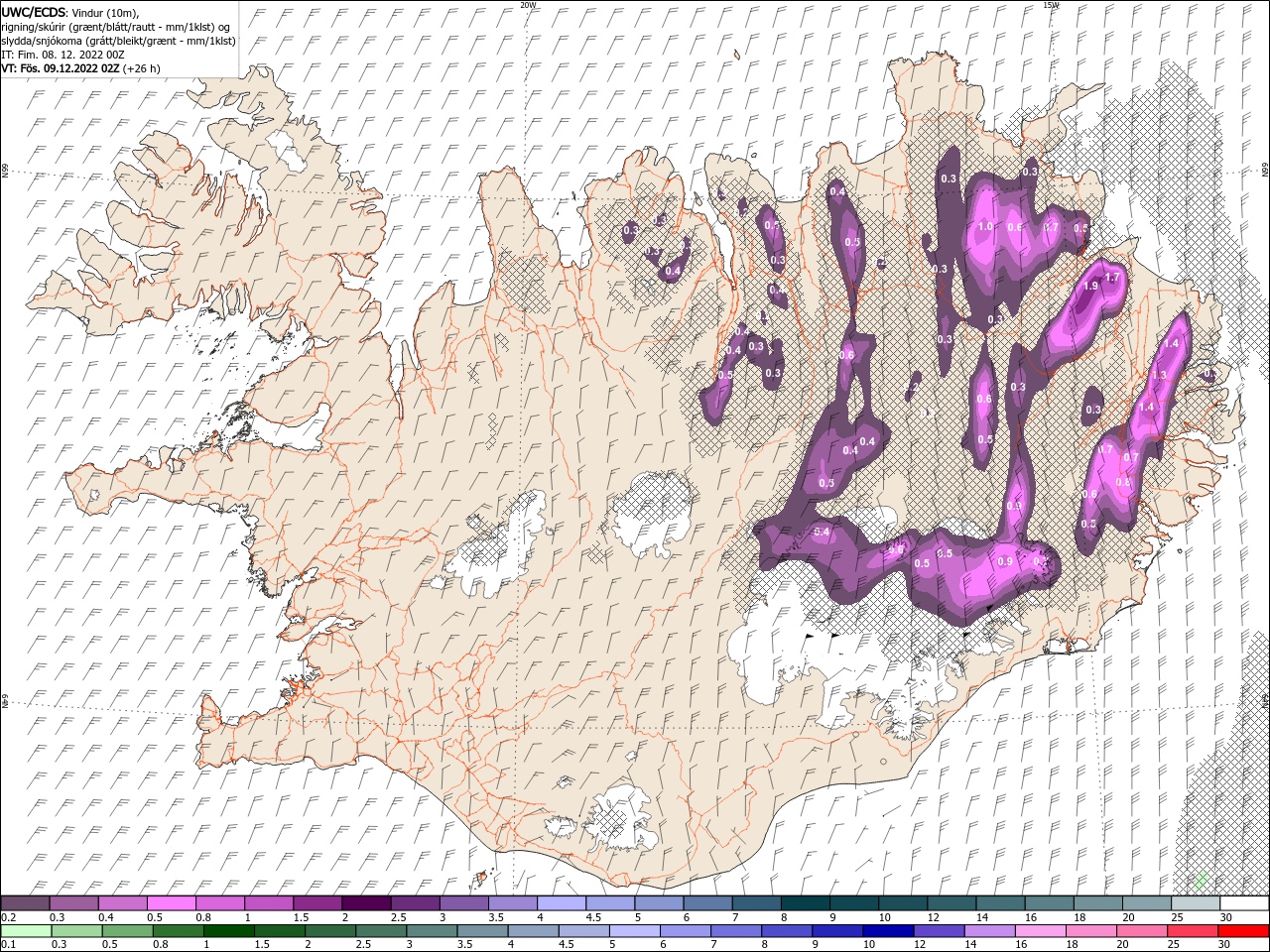The width and height of the screenshot is (1270, 952).
Task: Select the violet 14 swatch in lower scale
Action: pyautogui.click(x=990, y=931)
